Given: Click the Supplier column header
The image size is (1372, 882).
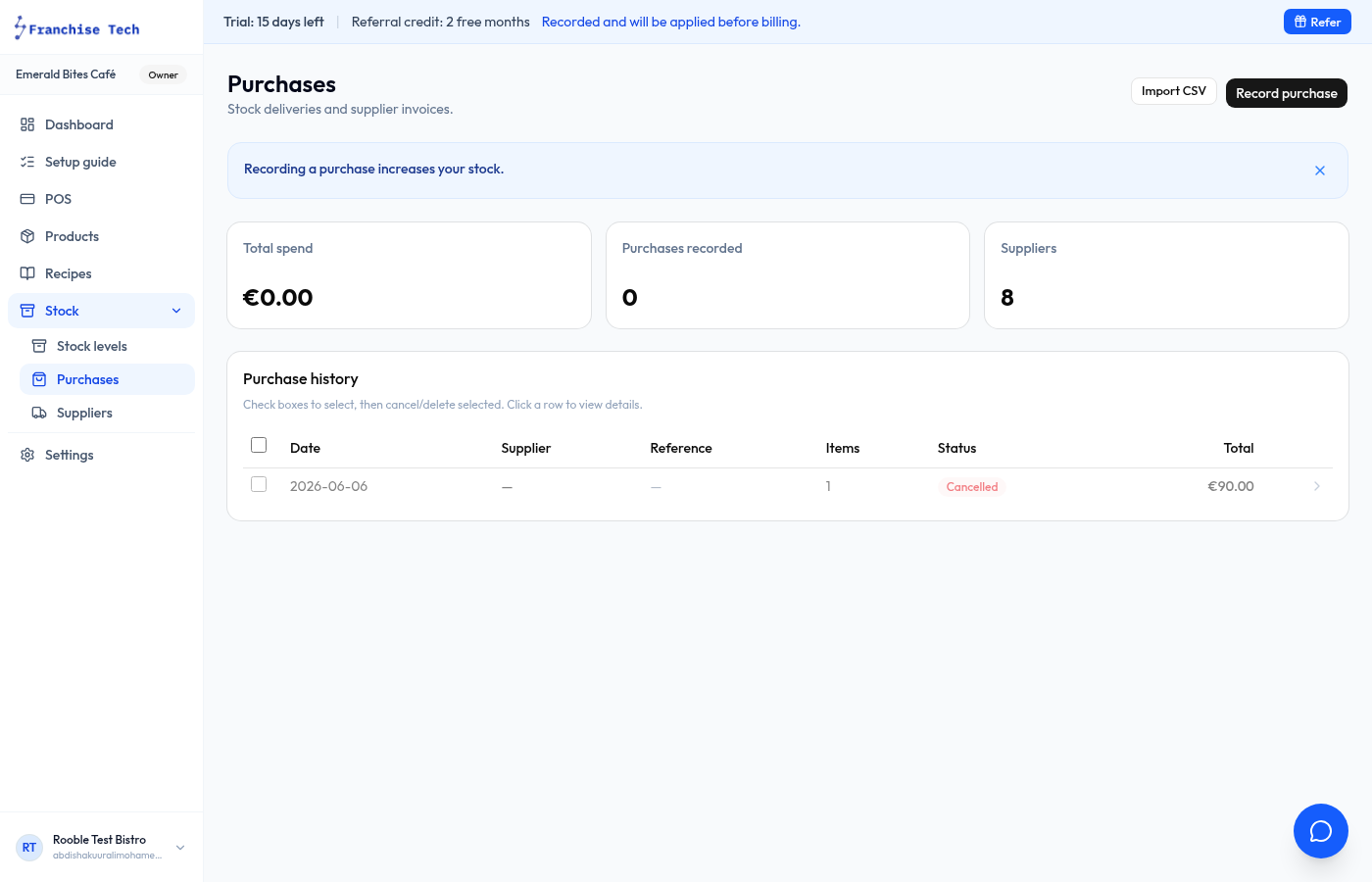Looking at the screenshot, I should pyautogui.click(x=526, y=448).
